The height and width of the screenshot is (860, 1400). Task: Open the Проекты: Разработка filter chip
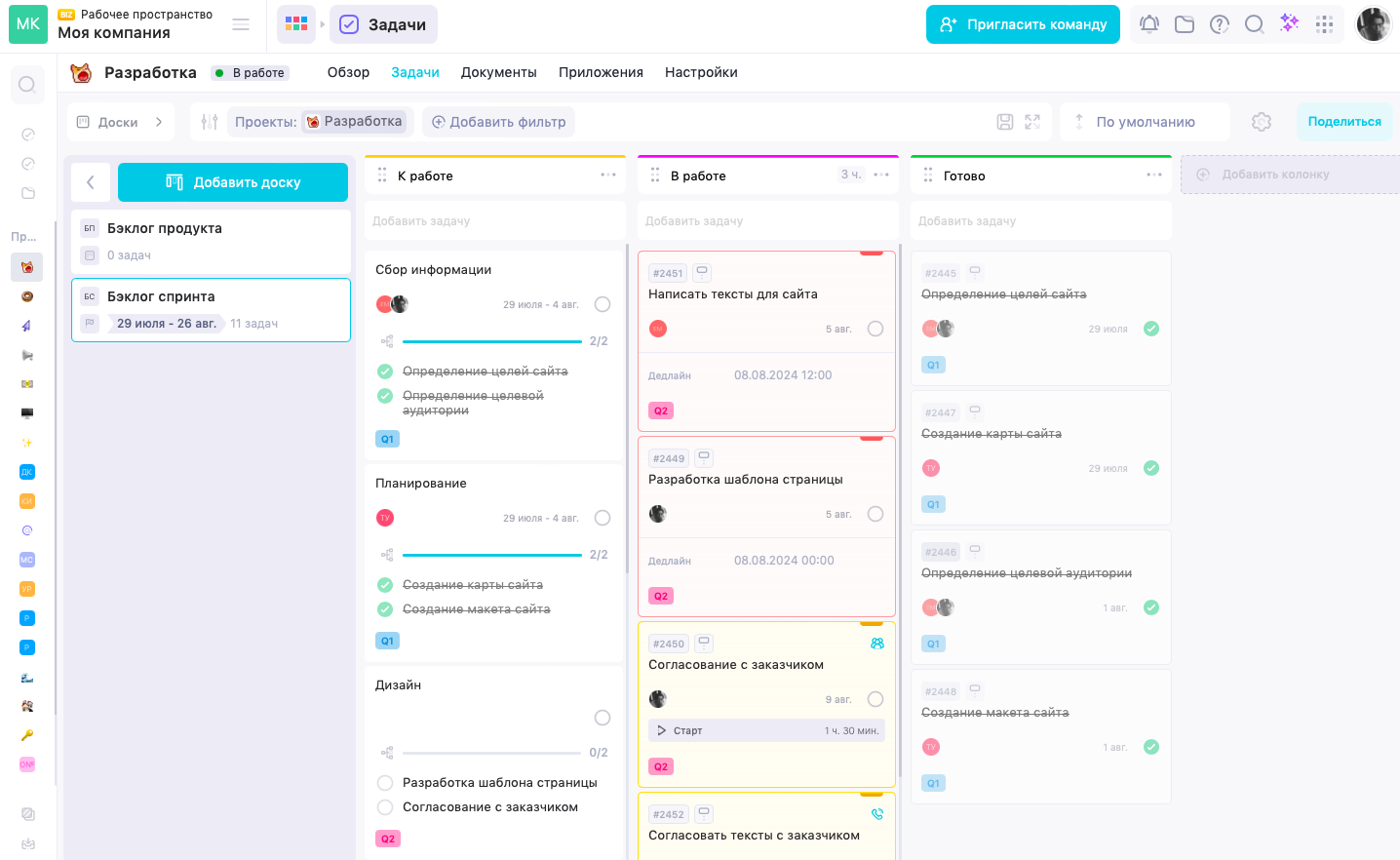tap(322, 122)
